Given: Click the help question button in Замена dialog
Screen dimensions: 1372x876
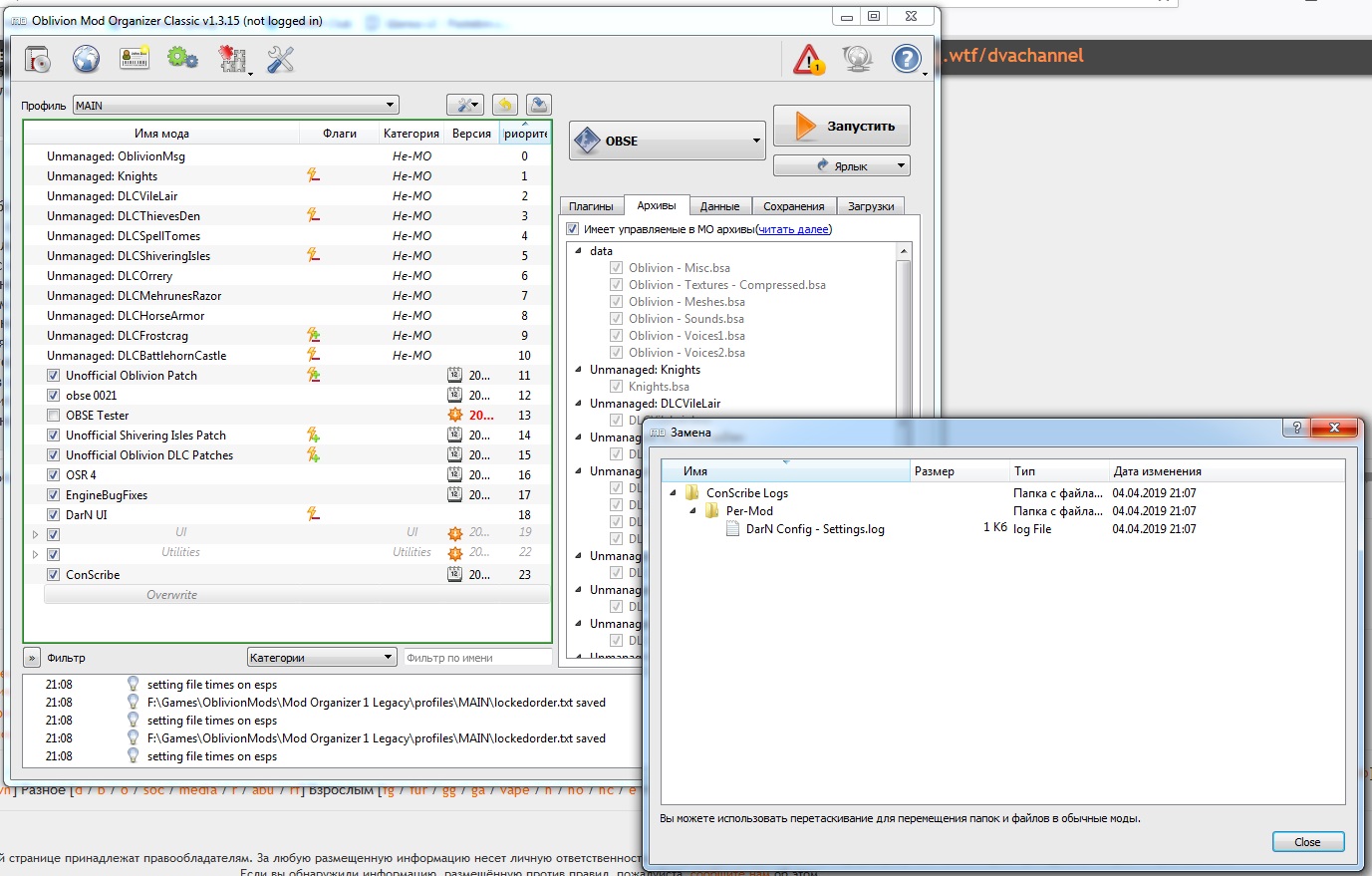Looking at the screenshot, I should (x=1296, y=428).
